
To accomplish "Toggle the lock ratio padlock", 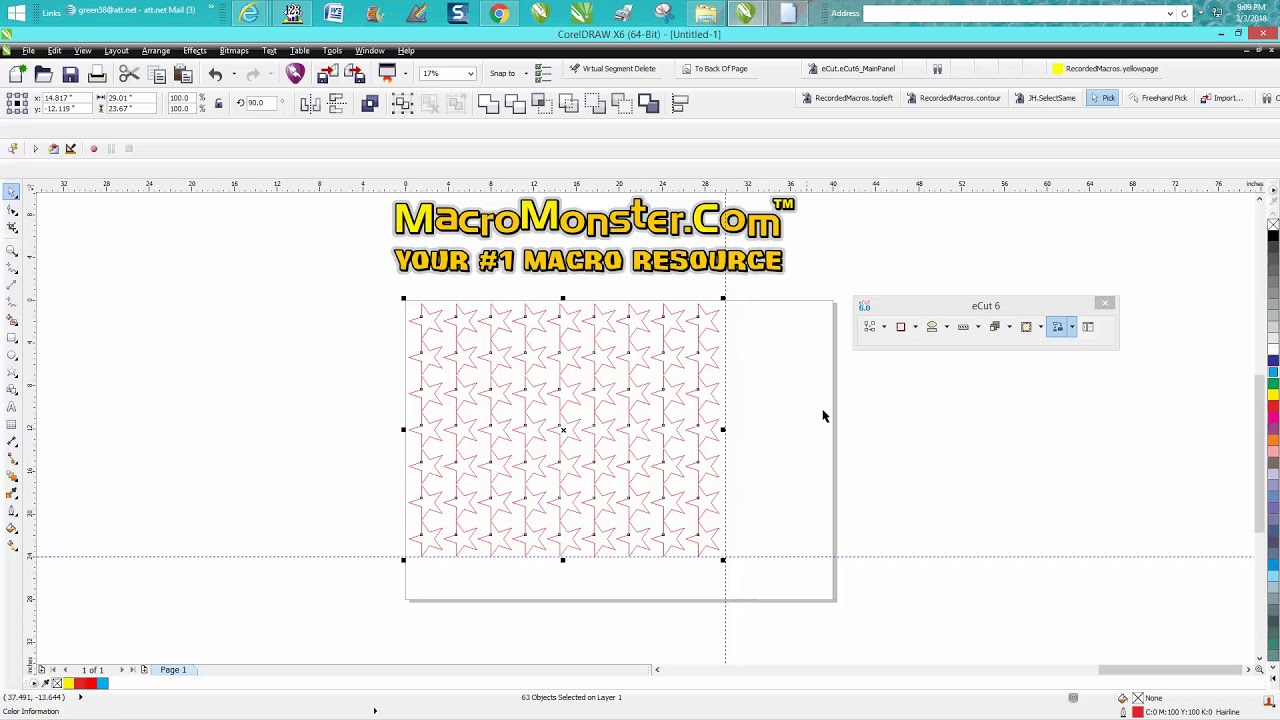I will 218,103.
